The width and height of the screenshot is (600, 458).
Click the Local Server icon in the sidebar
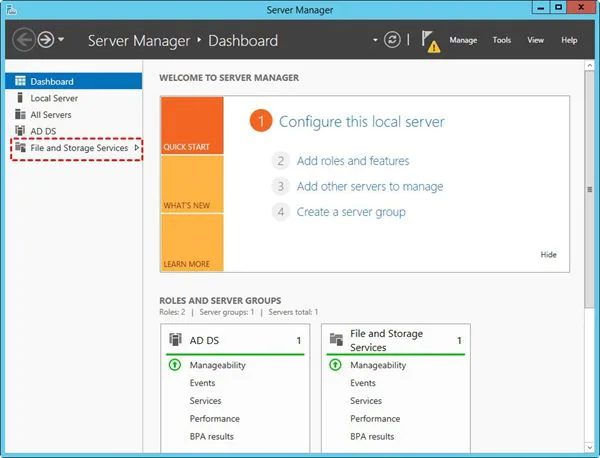click(x=20, y=98)
